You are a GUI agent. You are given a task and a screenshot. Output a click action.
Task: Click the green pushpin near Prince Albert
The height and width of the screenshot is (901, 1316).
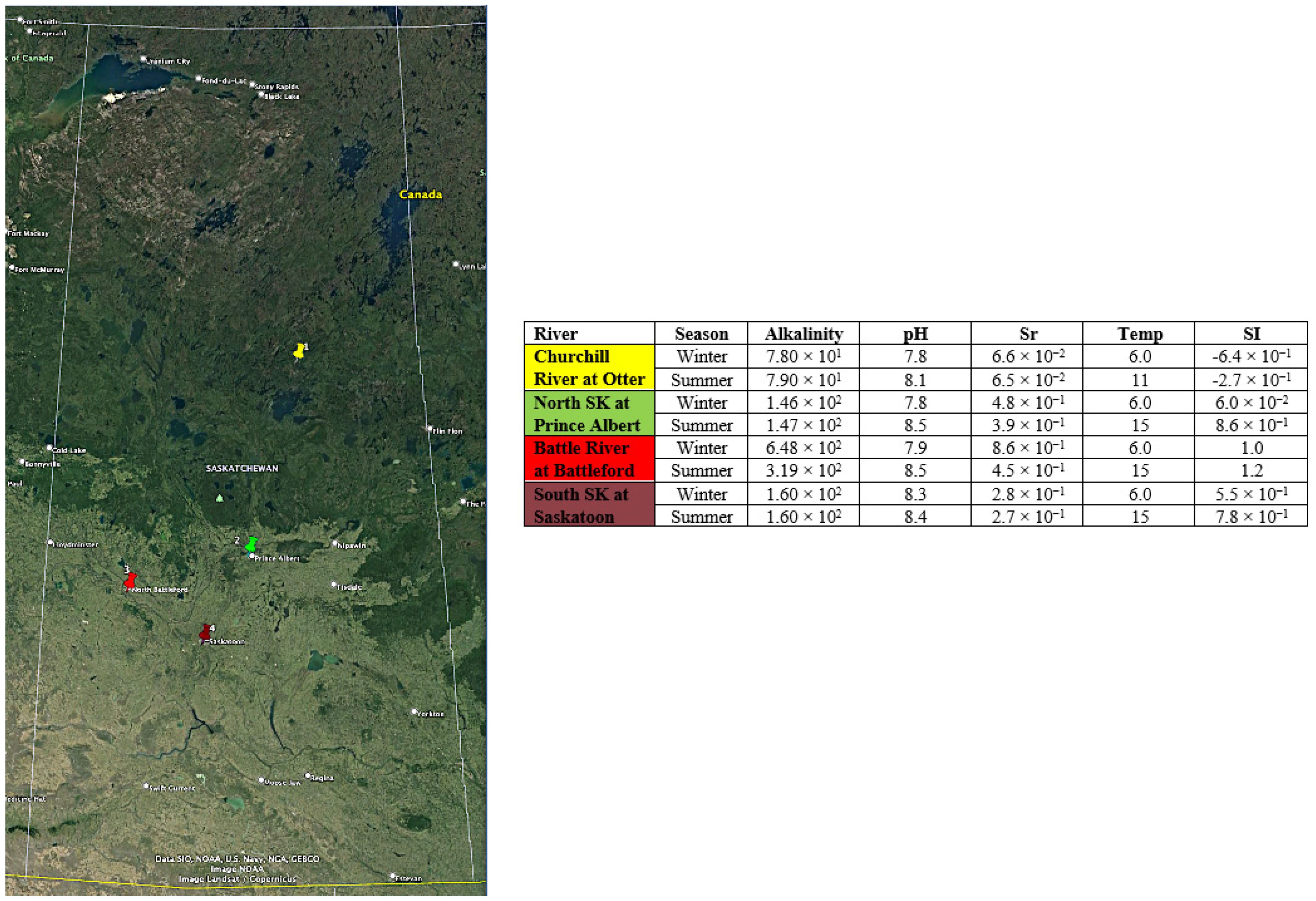[251, 544]
